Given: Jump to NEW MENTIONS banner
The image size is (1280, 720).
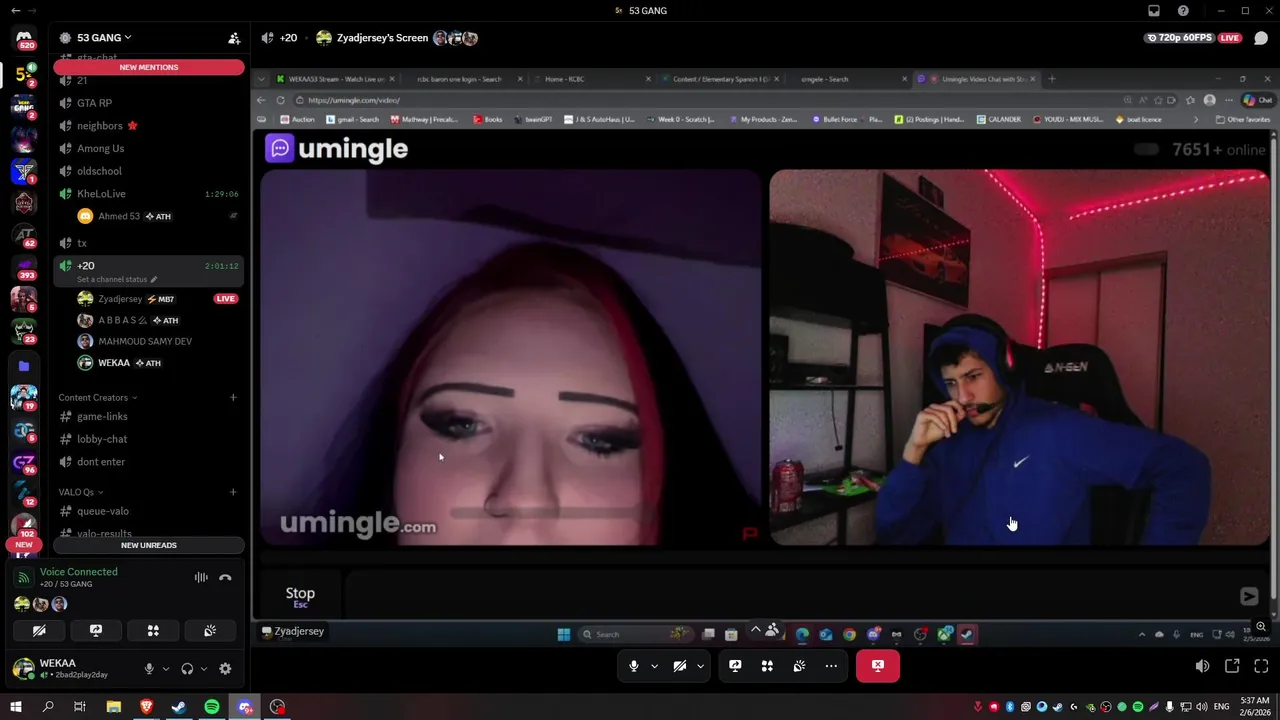Looking at the screenshot, I should click(x=149, y=67).
